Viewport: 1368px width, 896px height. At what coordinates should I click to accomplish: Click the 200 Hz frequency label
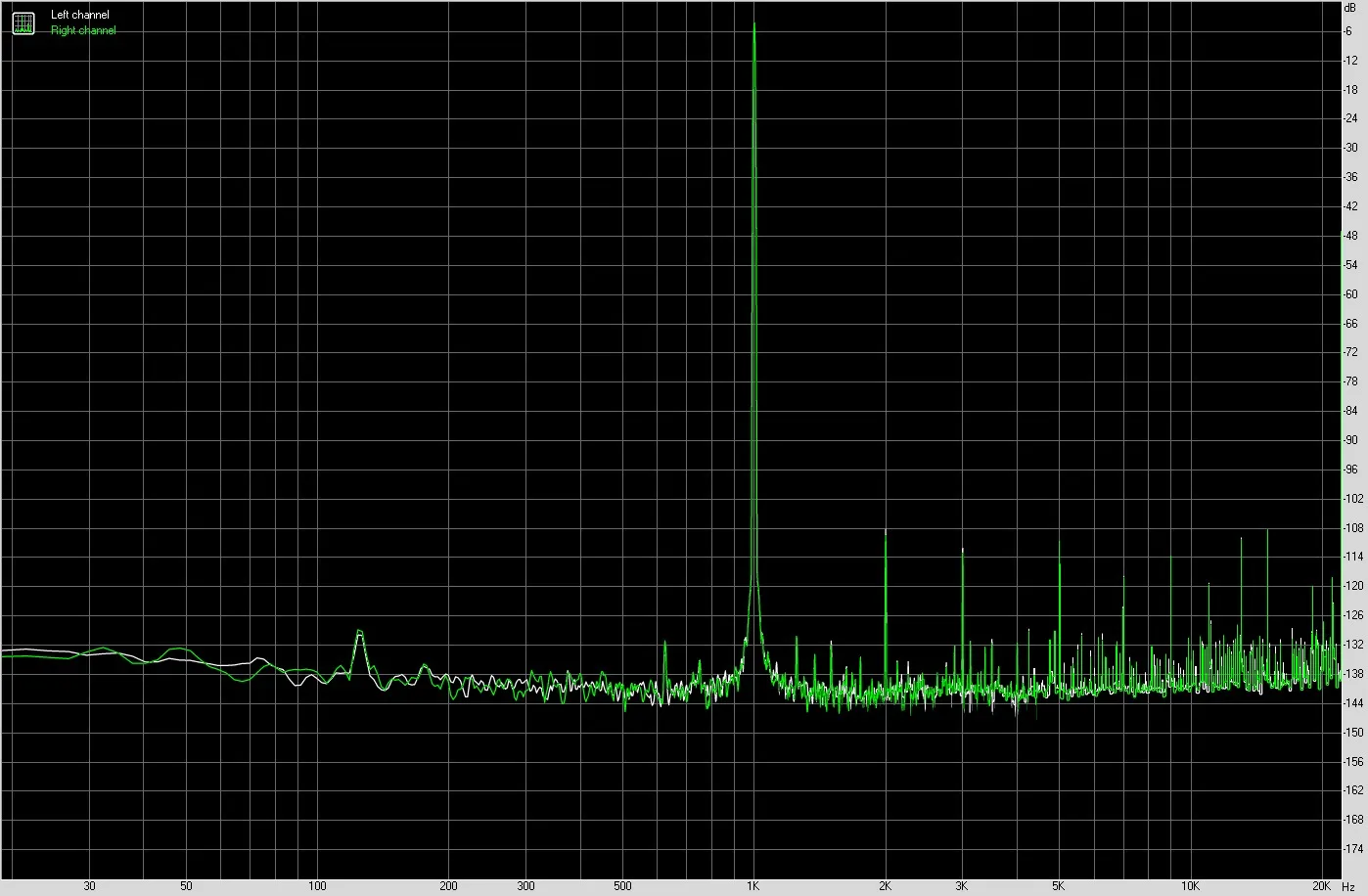point(448,886)
